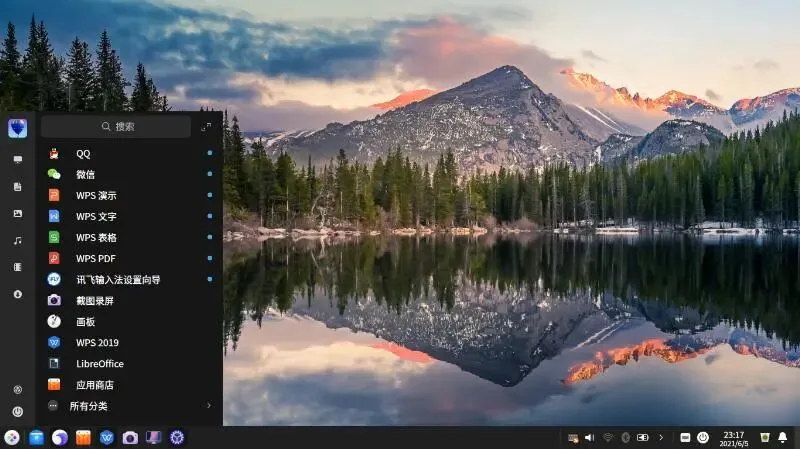Click the battery tray icon
The width and height of the screenshot is (800, 449).
(643, 438)
